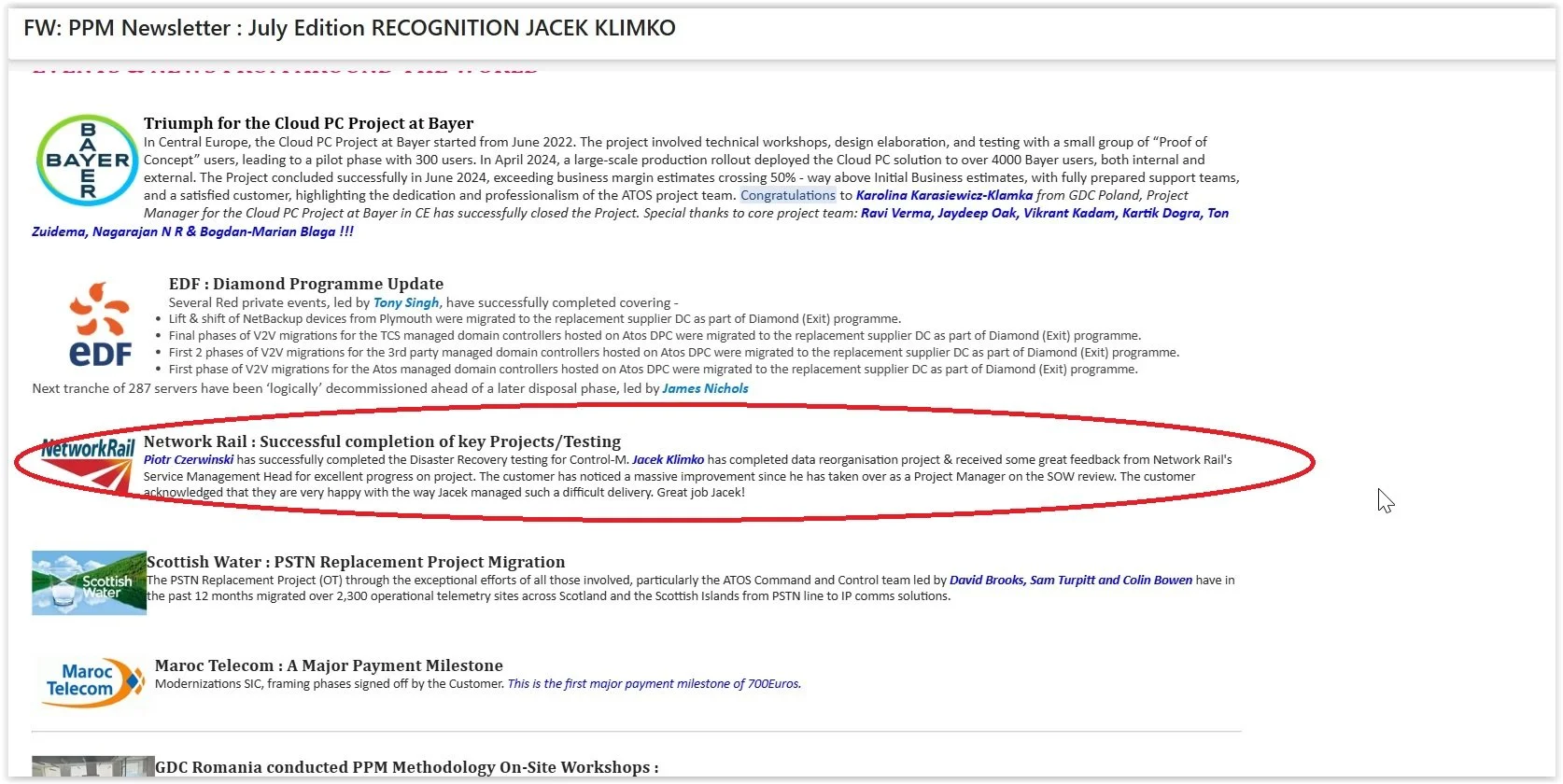The width and height of the screenshot is (1563, 784).
Task: Click bullet 'First 2 phases of V2V migrations'
Action: (x=674, y=353)
